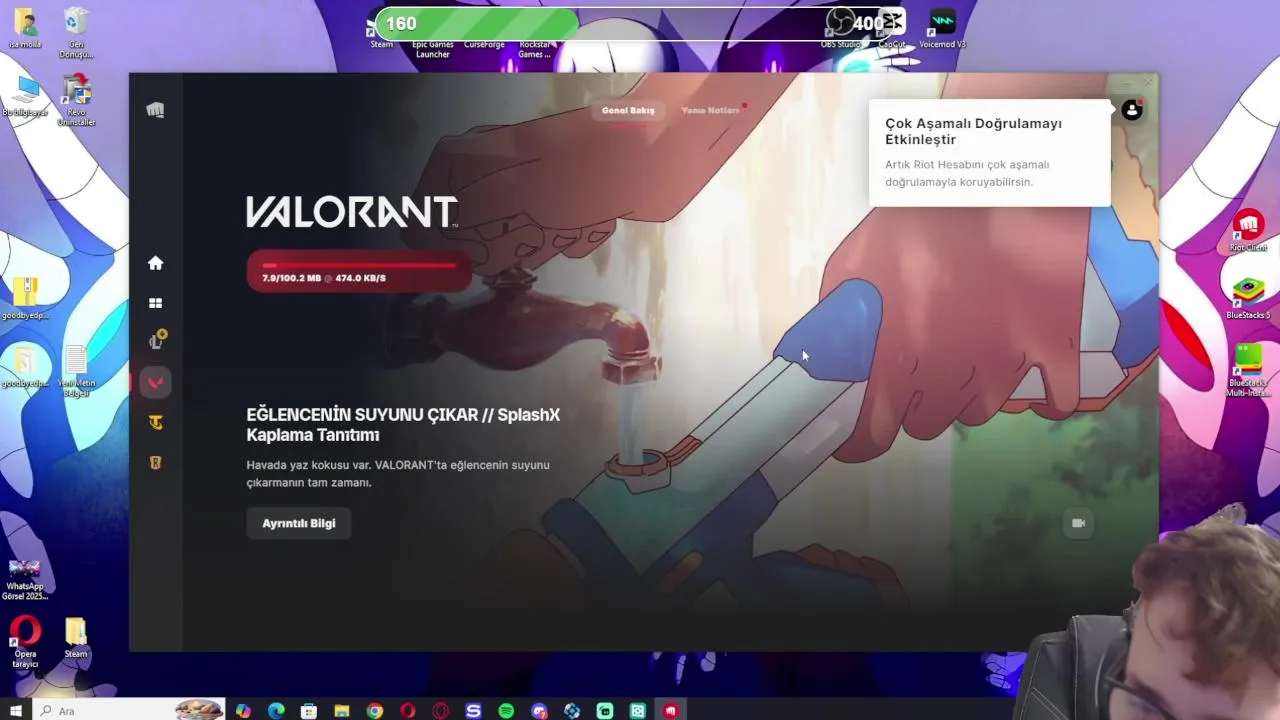This screenshot has width=1280, height=720.
Task: Click the video camera icon on banner
Action: 1078,523
